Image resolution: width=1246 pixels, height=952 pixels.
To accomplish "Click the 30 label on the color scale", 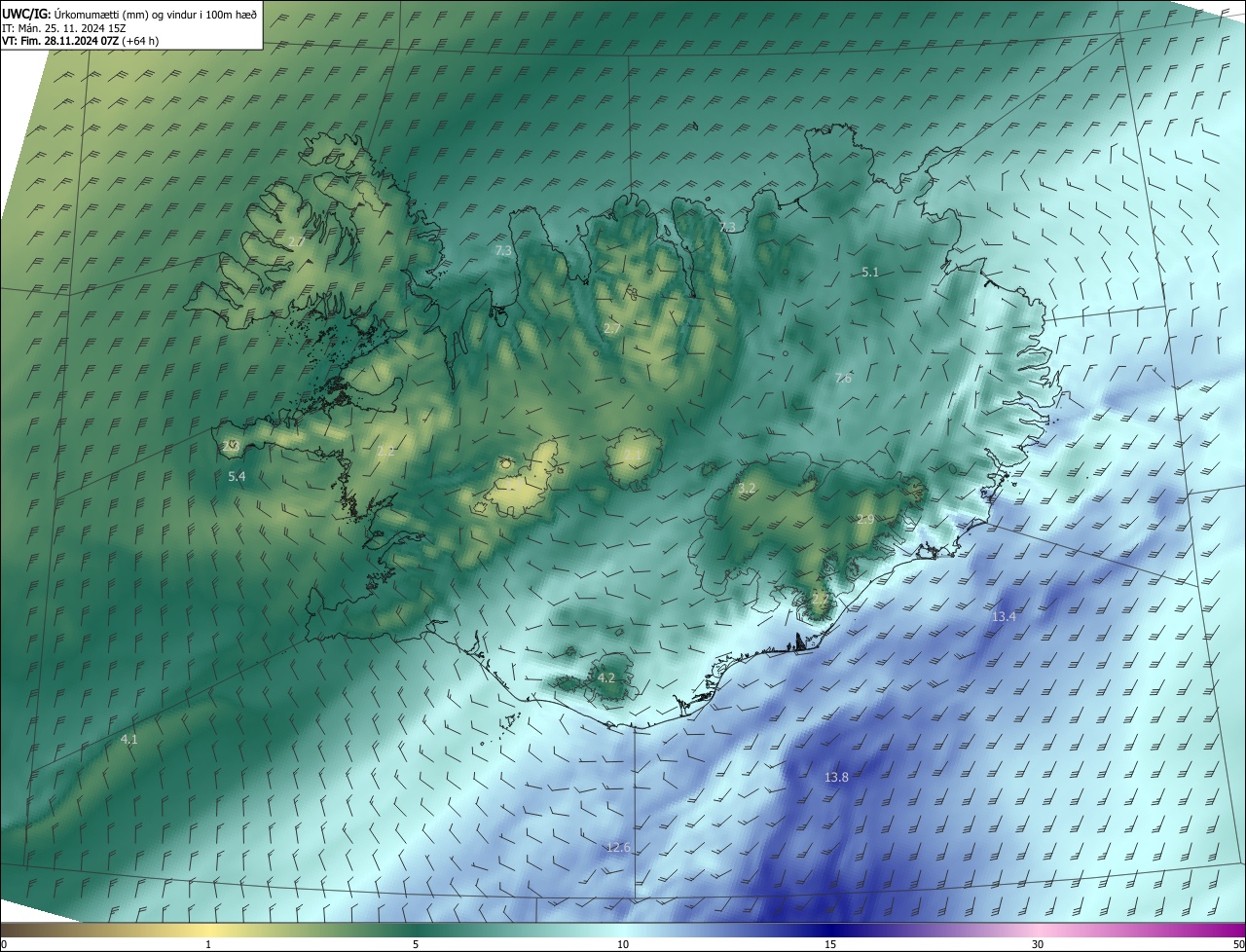I will (1038, 944).
